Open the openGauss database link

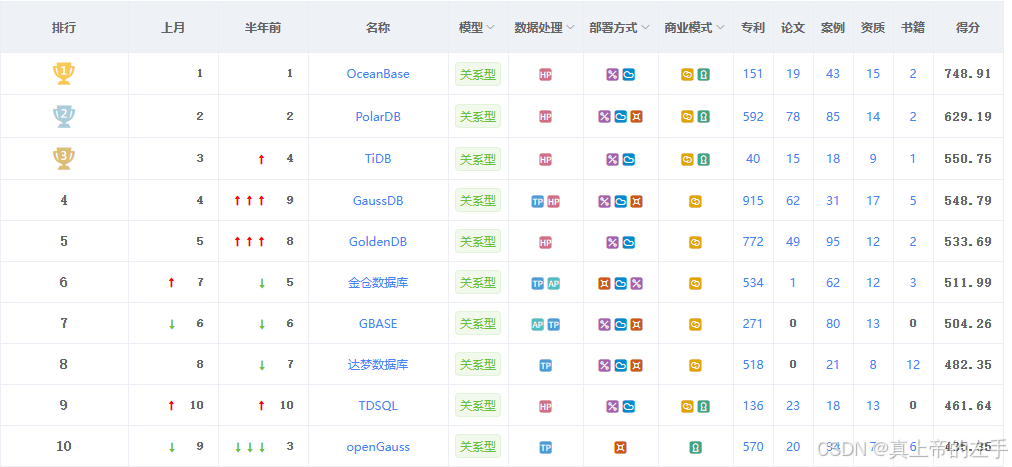click(378, 447)
